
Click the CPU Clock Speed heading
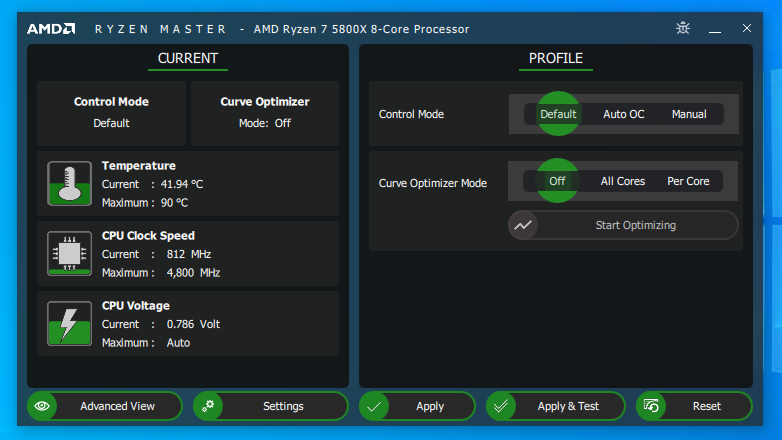148,235
